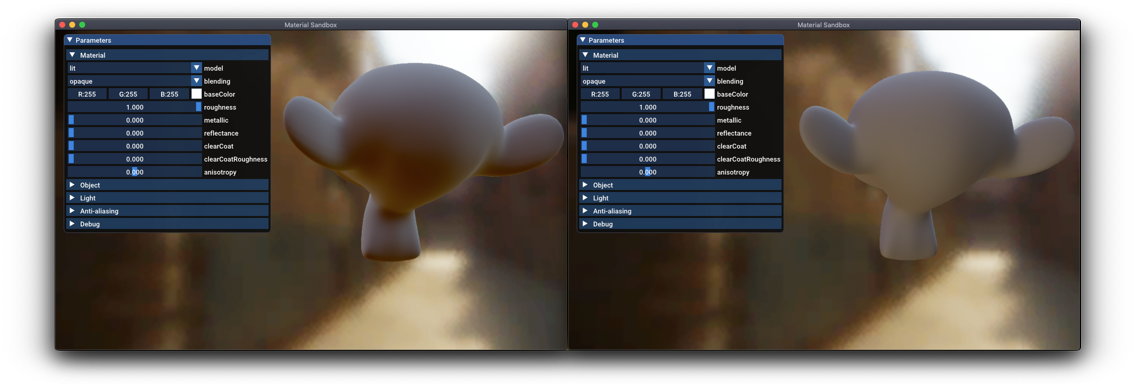The image size is (1136, 387).
Task: Click the clearCoatRoughness slider in right window
Action: pos(648,159)
